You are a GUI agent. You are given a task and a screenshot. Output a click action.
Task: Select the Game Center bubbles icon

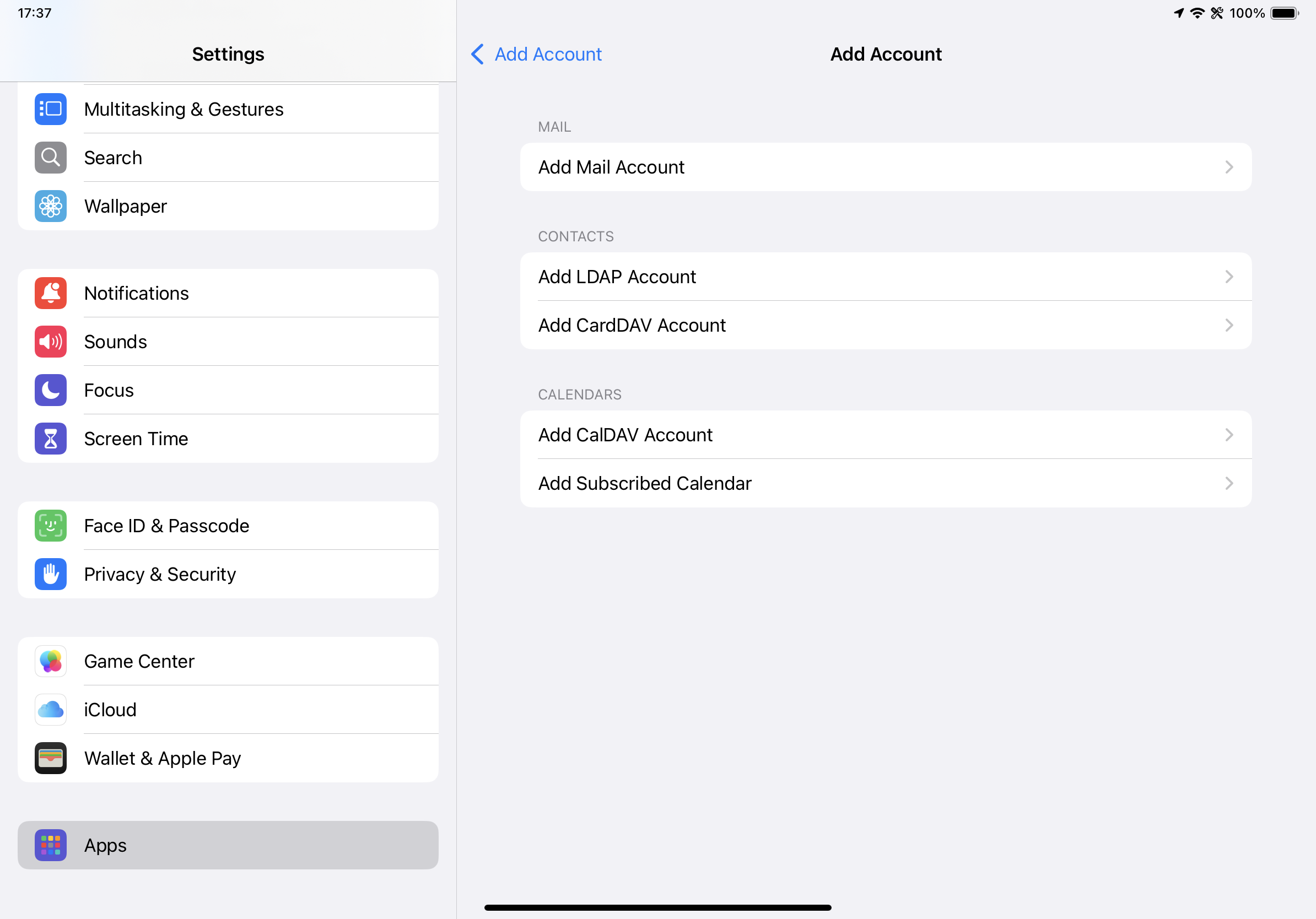click(x=51, y=661)
